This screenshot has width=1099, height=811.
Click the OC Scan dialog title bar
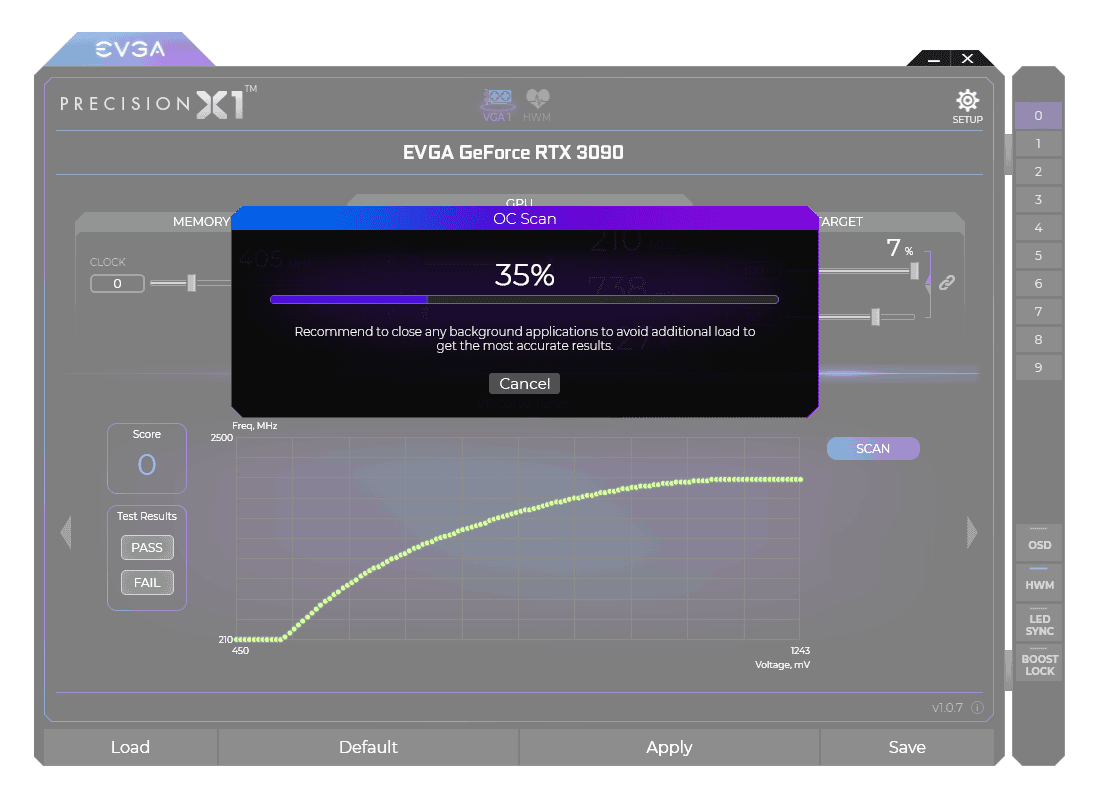coord(524,219)
